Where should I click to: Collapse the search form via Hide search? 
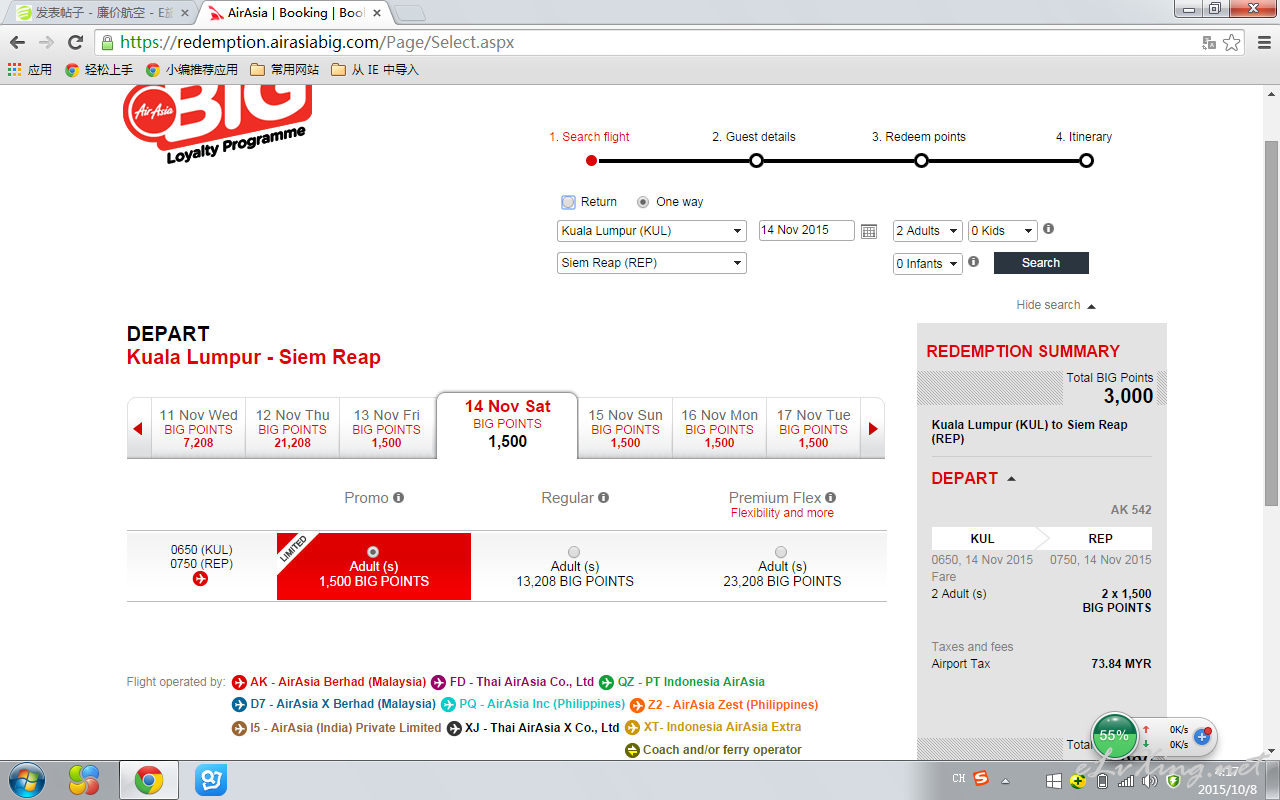1056,305
